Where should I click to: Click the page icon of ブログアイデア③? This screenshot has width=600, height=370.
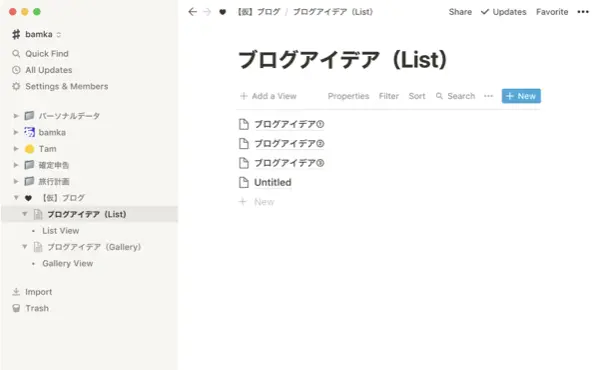tap(244, 163)
